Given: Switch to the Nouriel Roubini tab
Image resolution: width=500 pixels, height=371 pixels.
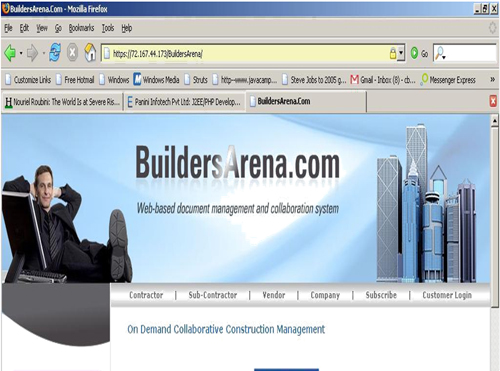Looking at the screenshot, I should tap(62, 102).
